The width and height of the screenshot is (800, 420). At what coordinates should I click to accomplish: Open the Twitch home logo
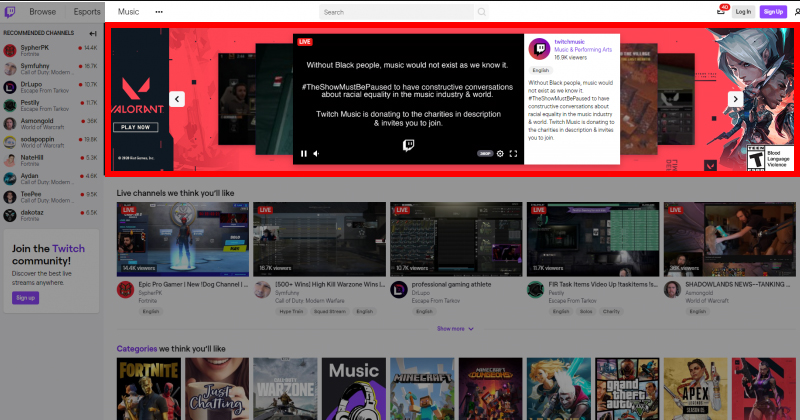tap(10, 12)
